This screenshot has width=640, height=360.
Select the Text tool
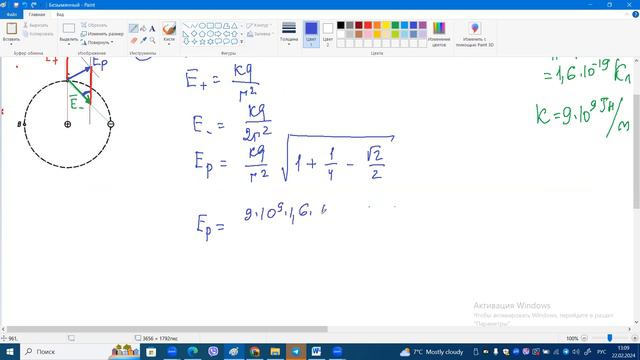pyautogui.click(x=152, y=29)
